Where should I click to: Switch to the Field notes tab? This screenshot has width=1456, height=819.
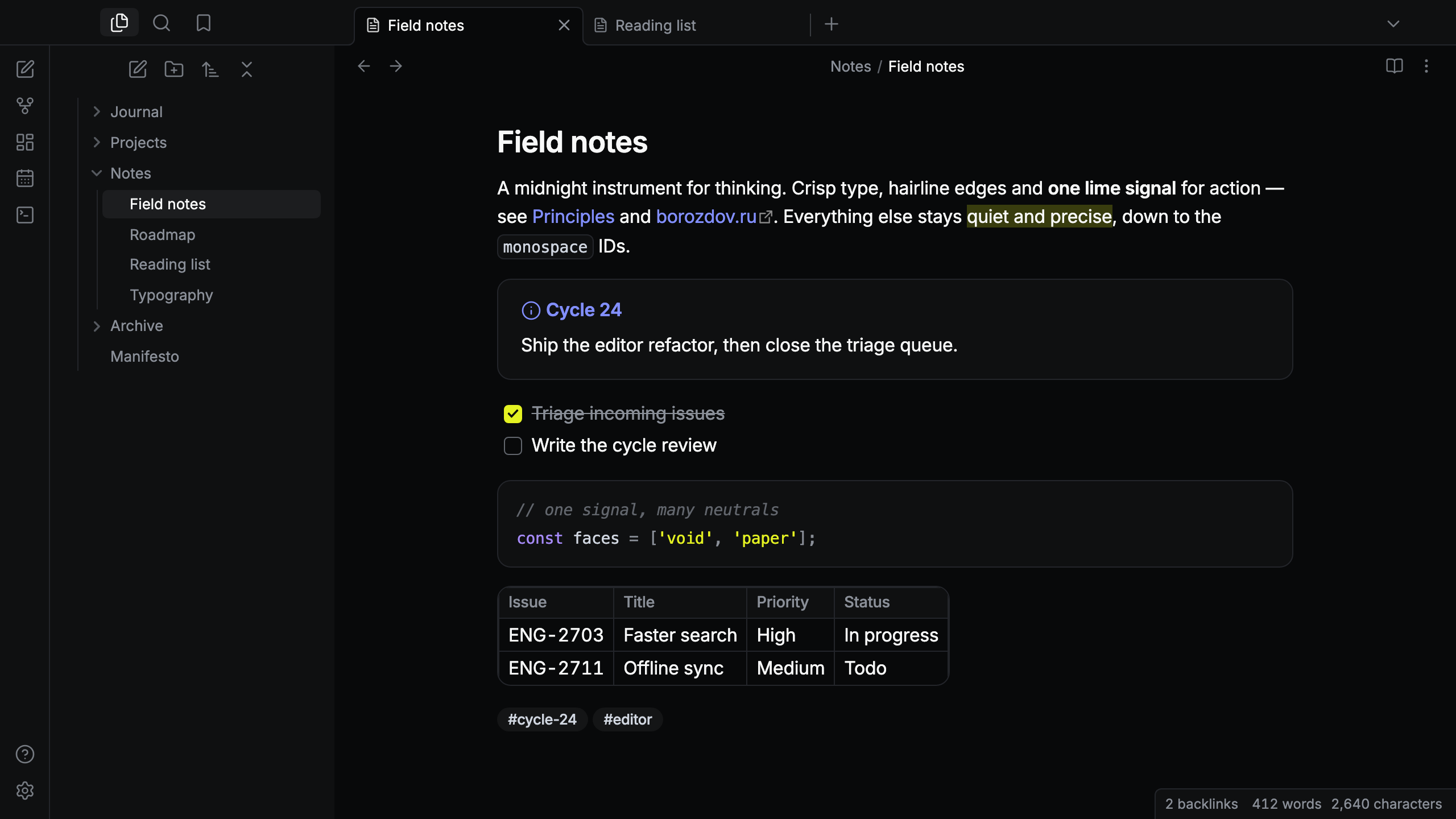pos(469,26)
